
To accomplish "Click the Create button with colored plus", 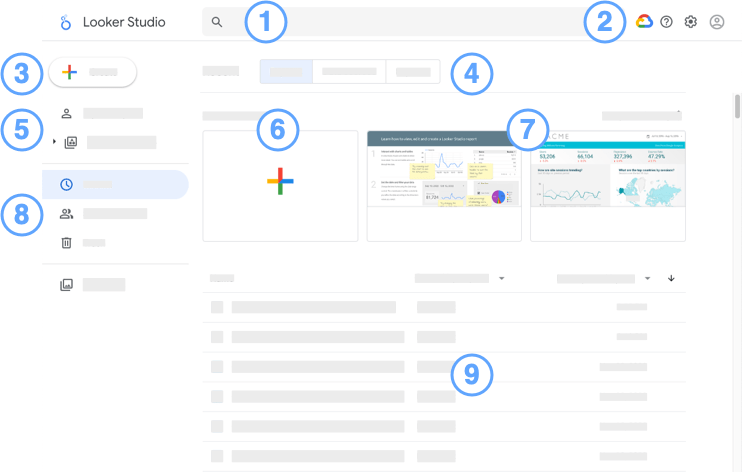I will pyautogui.click(x=93, y=72).
